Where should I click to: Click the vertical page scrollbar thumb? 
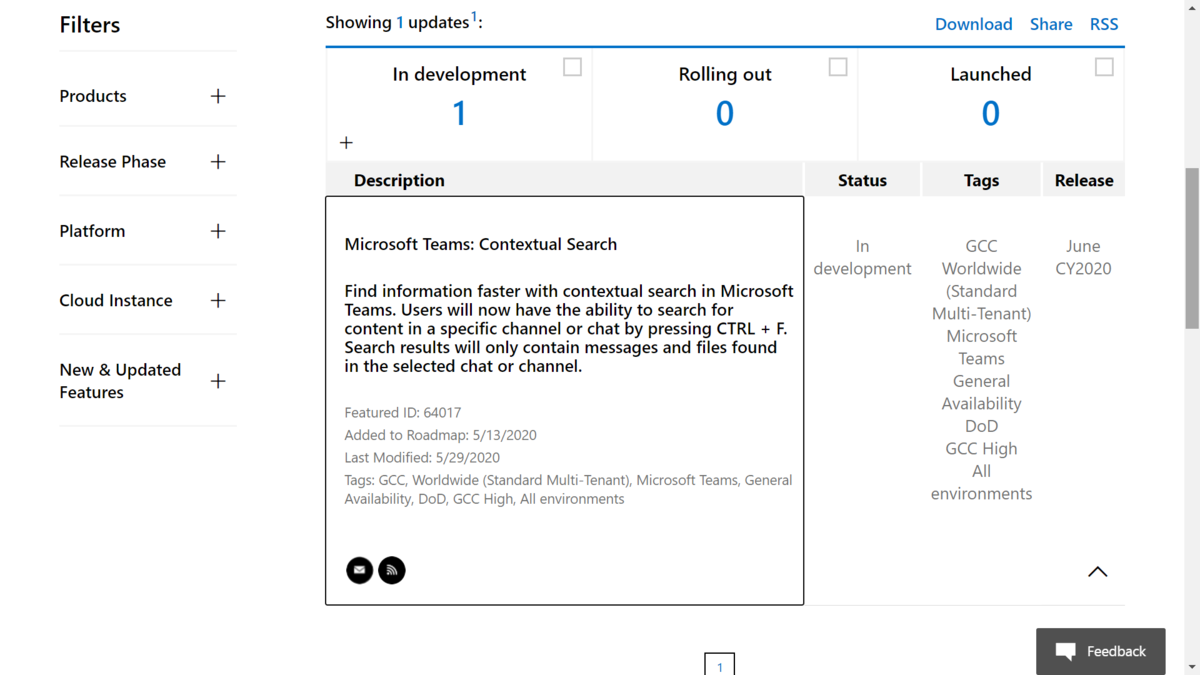click(x=1191, y=248)
